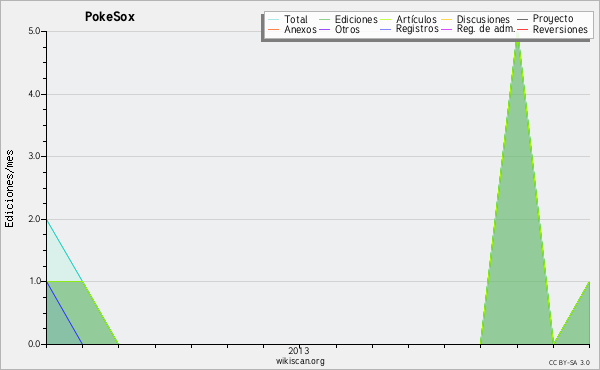Click the 2013 x-axis label

pyautogui.click(x=299, y=350)
